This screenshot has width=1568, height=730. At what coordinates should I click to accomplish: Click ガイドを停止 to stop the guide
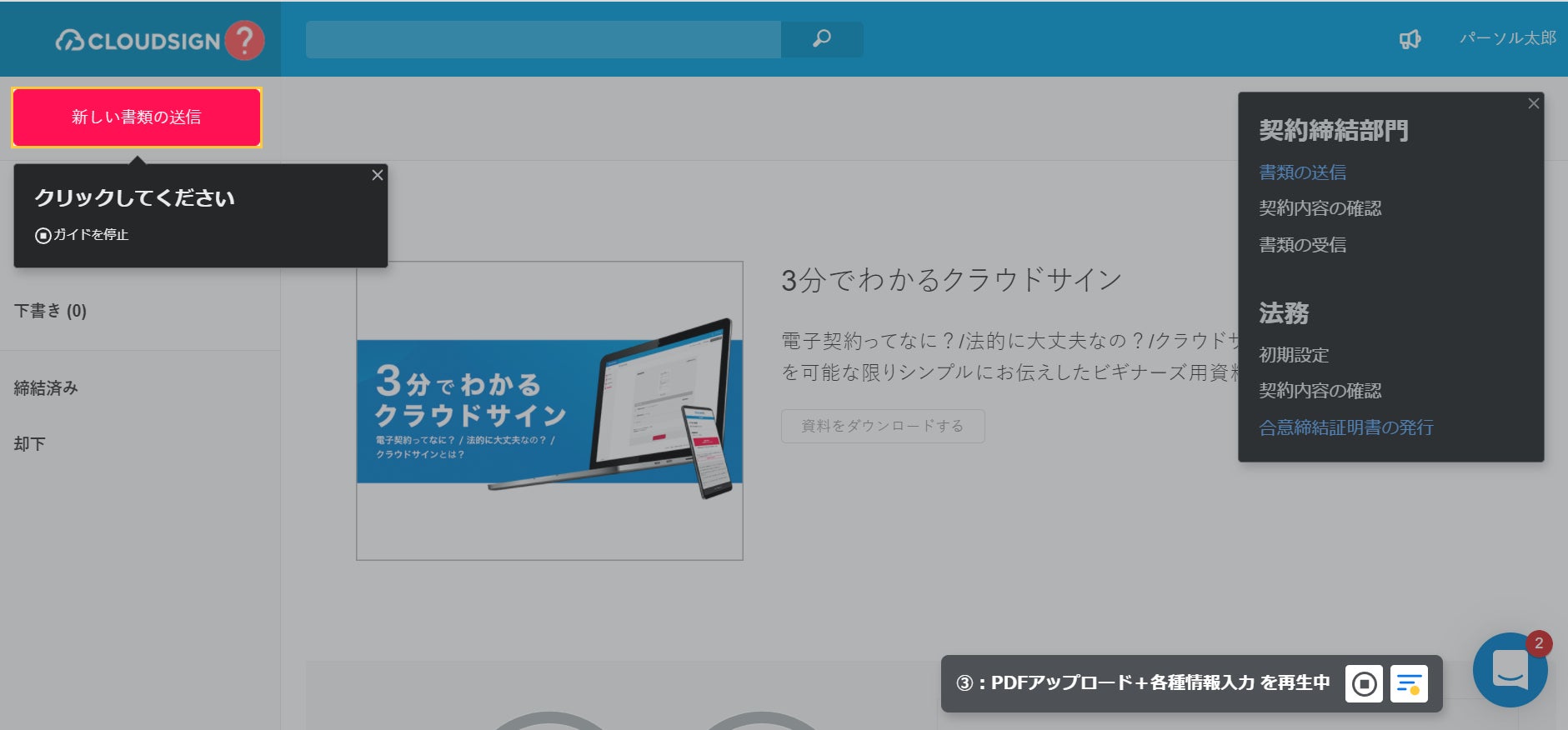click(82, 235)
